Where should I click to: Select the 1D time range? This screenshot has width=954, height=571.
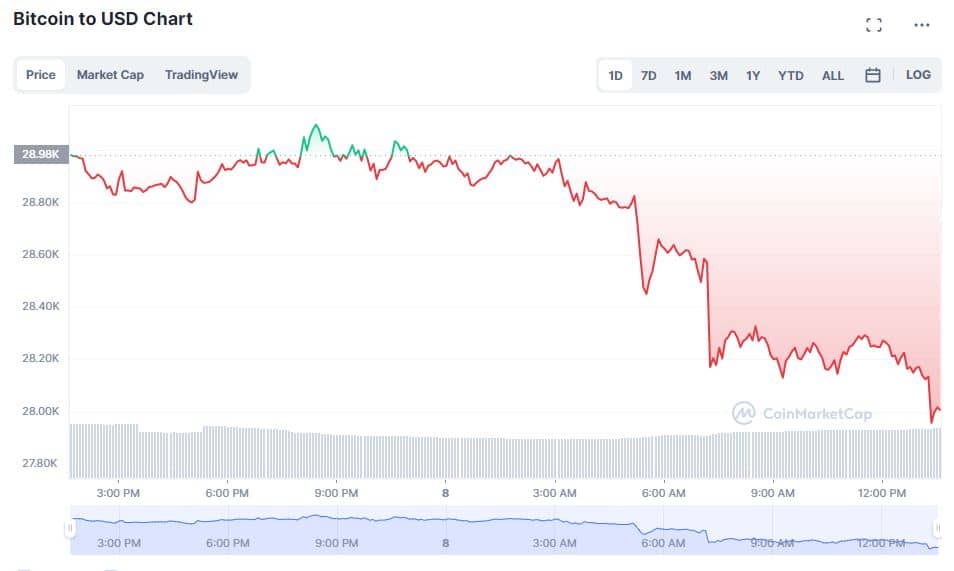click(x=615, y=75)
